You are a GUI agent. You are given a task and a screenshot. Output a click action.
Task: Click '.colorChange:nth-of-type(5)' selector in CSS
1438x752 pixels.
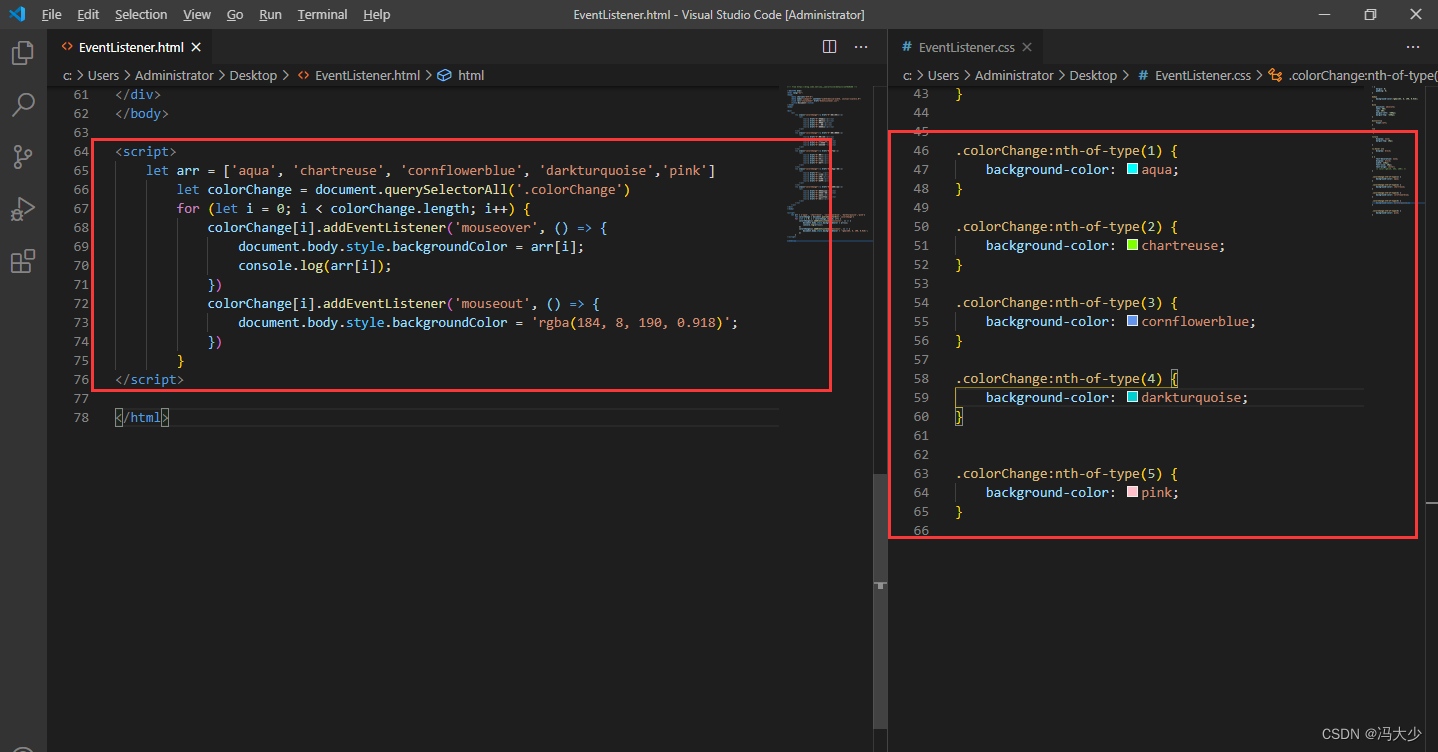[1059, 473]
